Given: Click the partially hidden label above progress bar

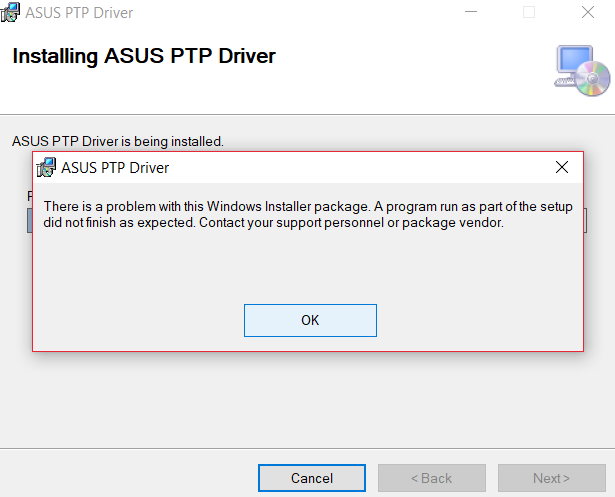Looking at the screenshot, I should 29,196.
